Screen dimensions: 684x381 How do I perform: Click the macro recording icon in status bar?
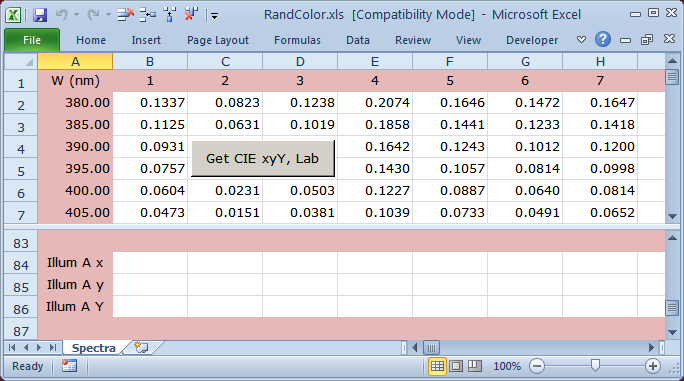click(69, 366)
